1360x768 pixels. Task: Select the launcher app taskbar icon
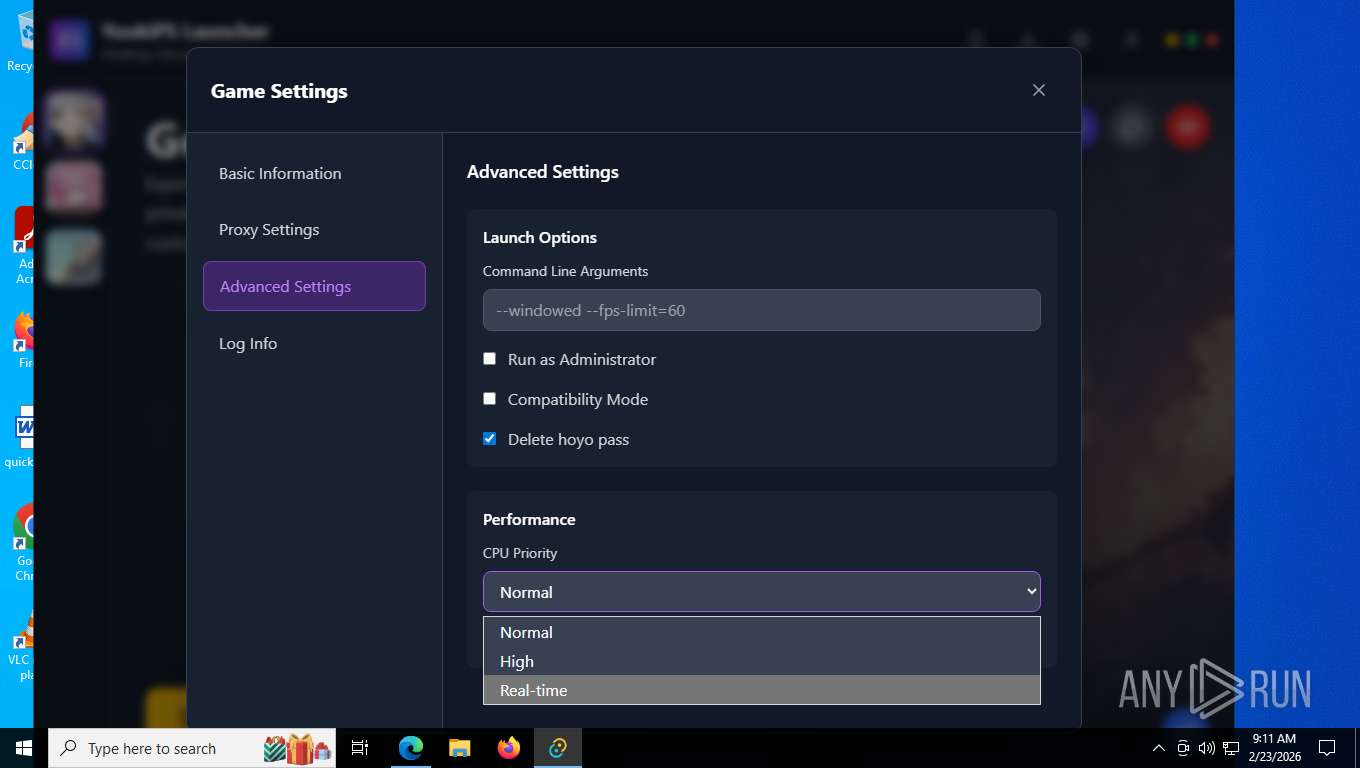pos(557,748)
